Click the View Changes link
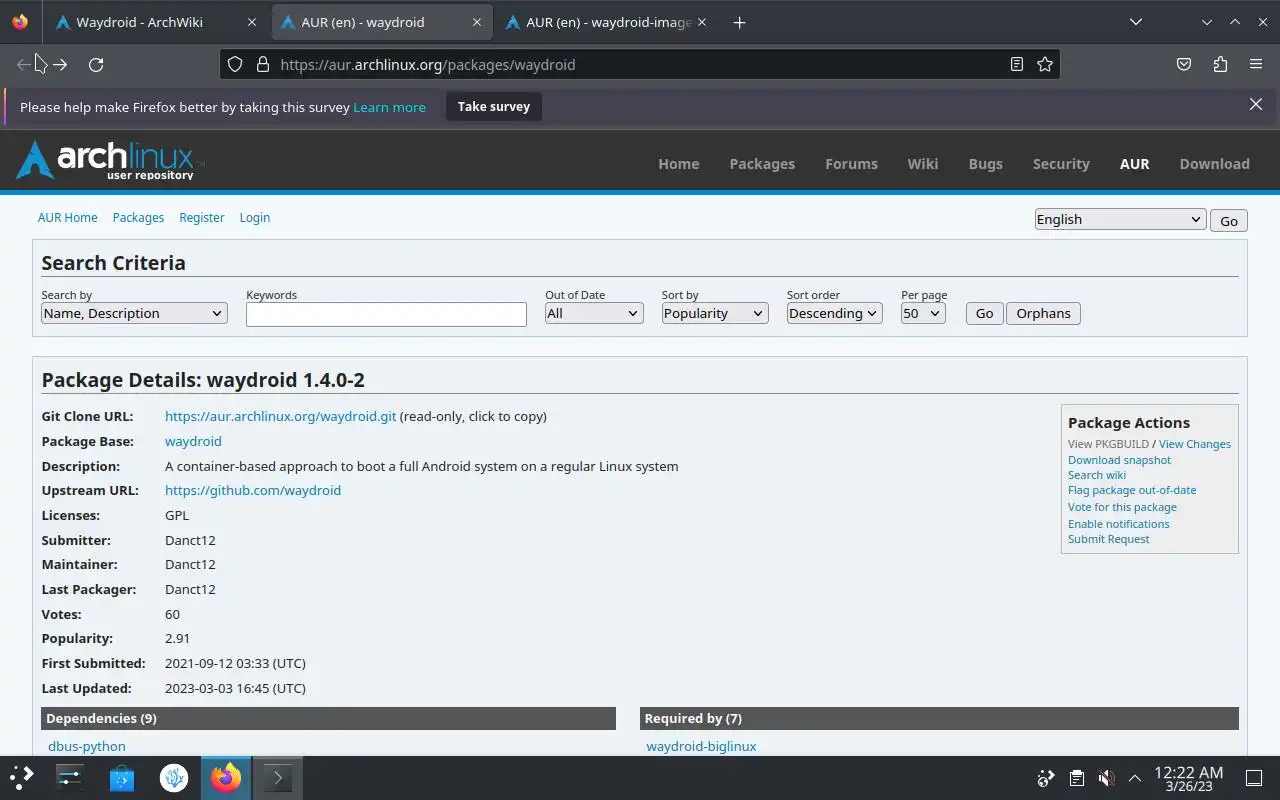 pos(1195,444)
